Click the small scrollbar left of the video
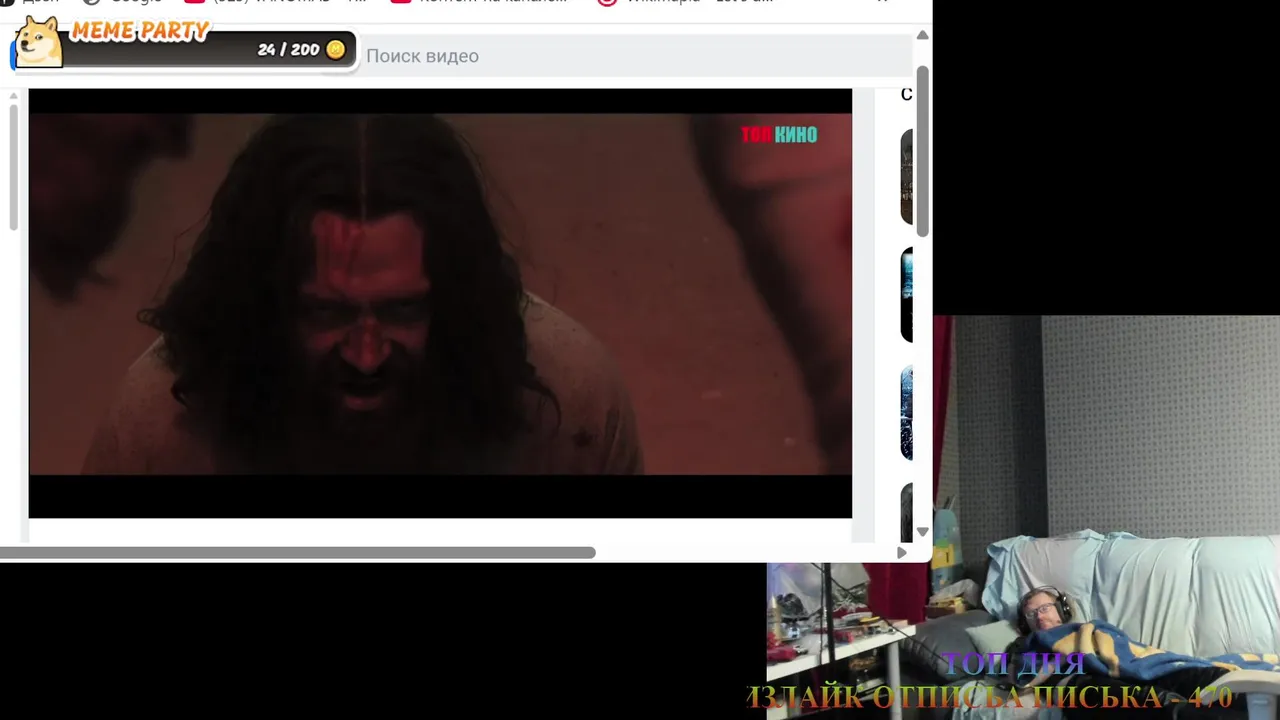The image size is (1280, 720). (13, 166)
